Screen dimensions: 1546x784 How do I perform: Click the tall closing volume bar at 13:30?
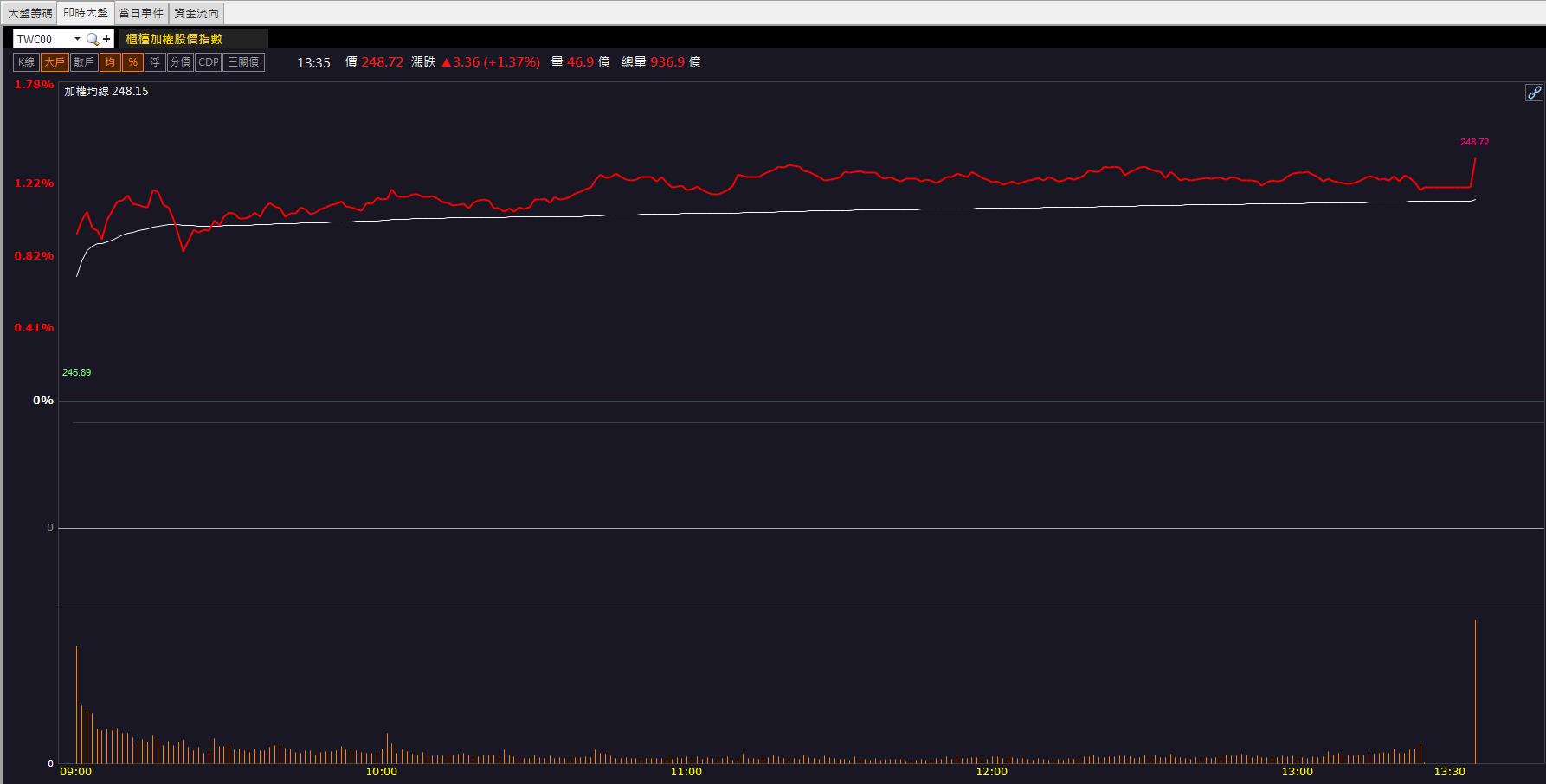(x=1475, y=691)
